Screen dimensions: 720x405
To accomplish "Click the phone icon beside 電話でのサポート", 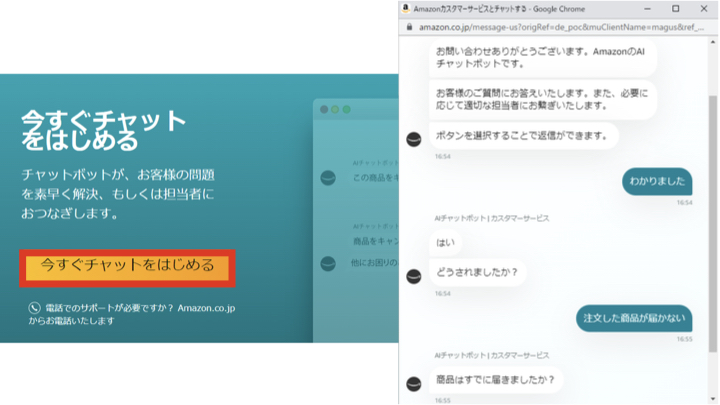I will pos(34,308).
